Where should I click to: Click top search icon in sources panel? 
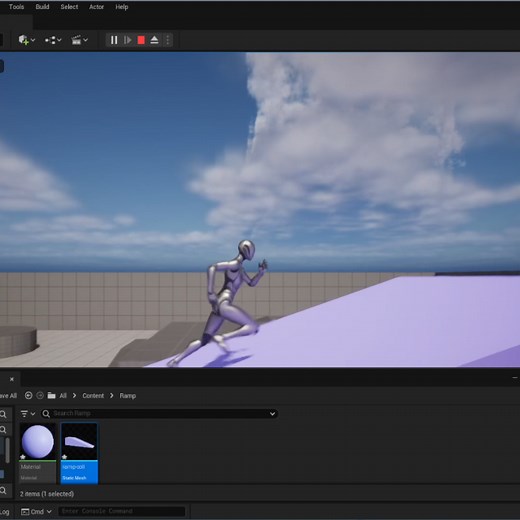[3, 414]
